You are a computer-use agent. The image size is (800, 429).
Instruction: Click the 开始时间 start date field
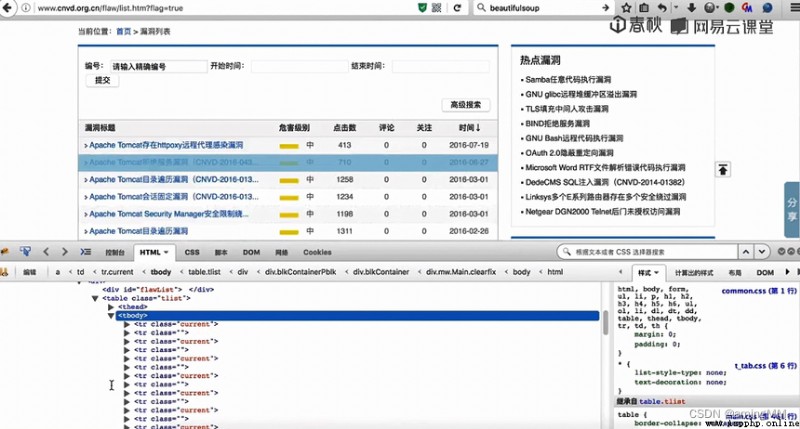299,66
